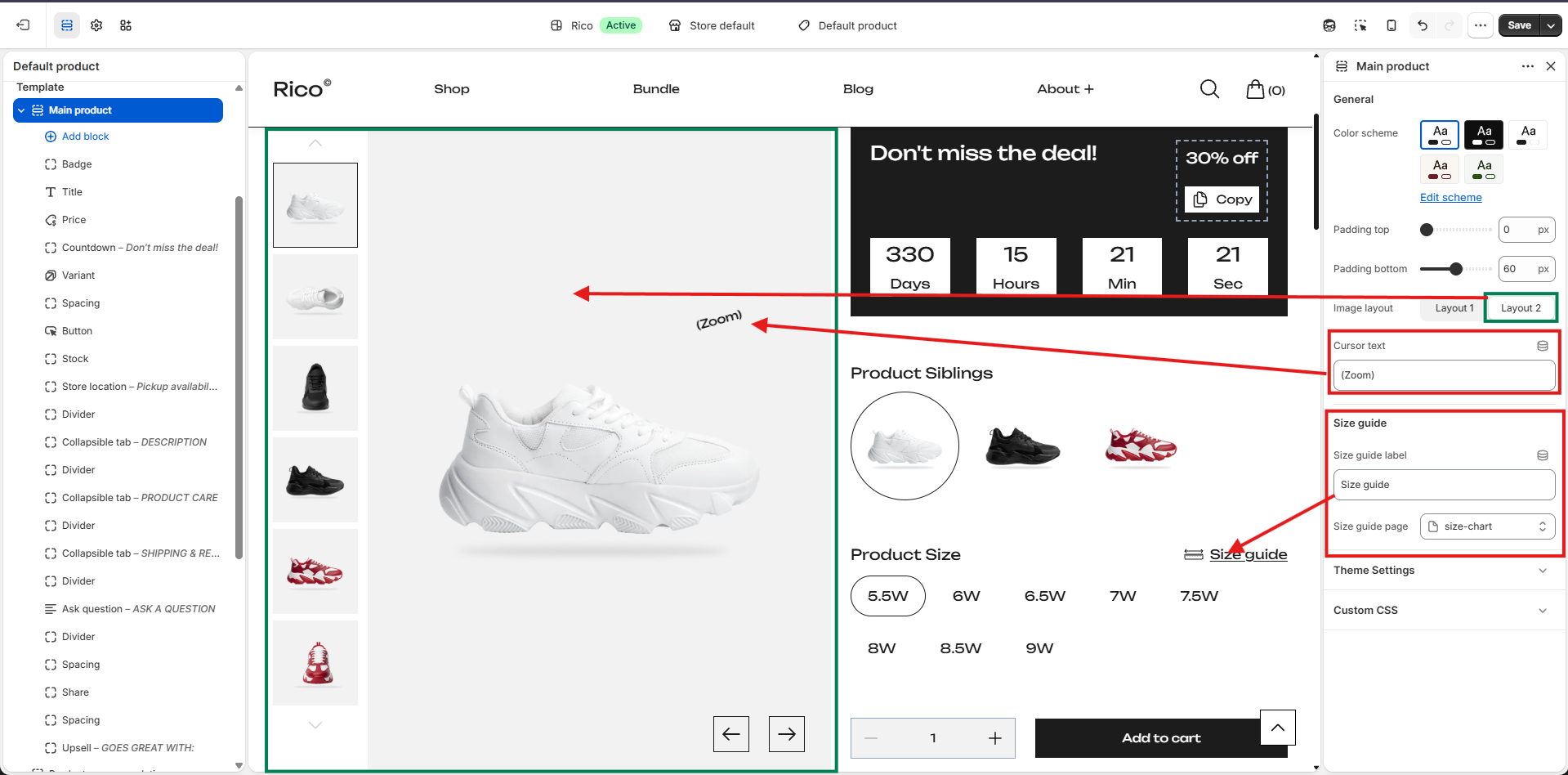This screenshot has width=1568, height=775.
Task: Open the app embeds icon
Action: pyautogui.click(x=126, y=25)
